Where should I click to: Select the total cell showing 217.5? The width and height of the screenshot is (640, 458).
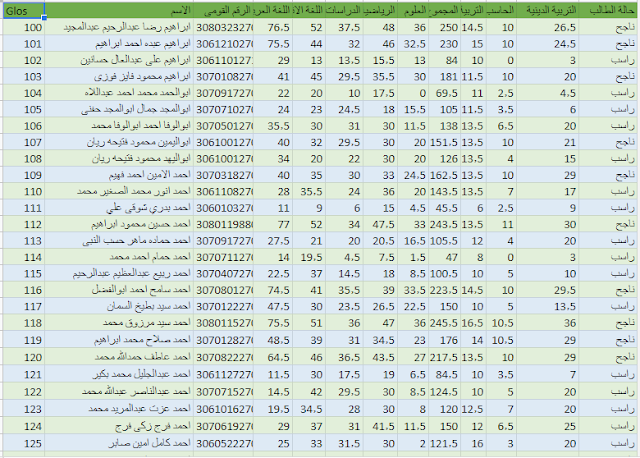coord(444,357)
